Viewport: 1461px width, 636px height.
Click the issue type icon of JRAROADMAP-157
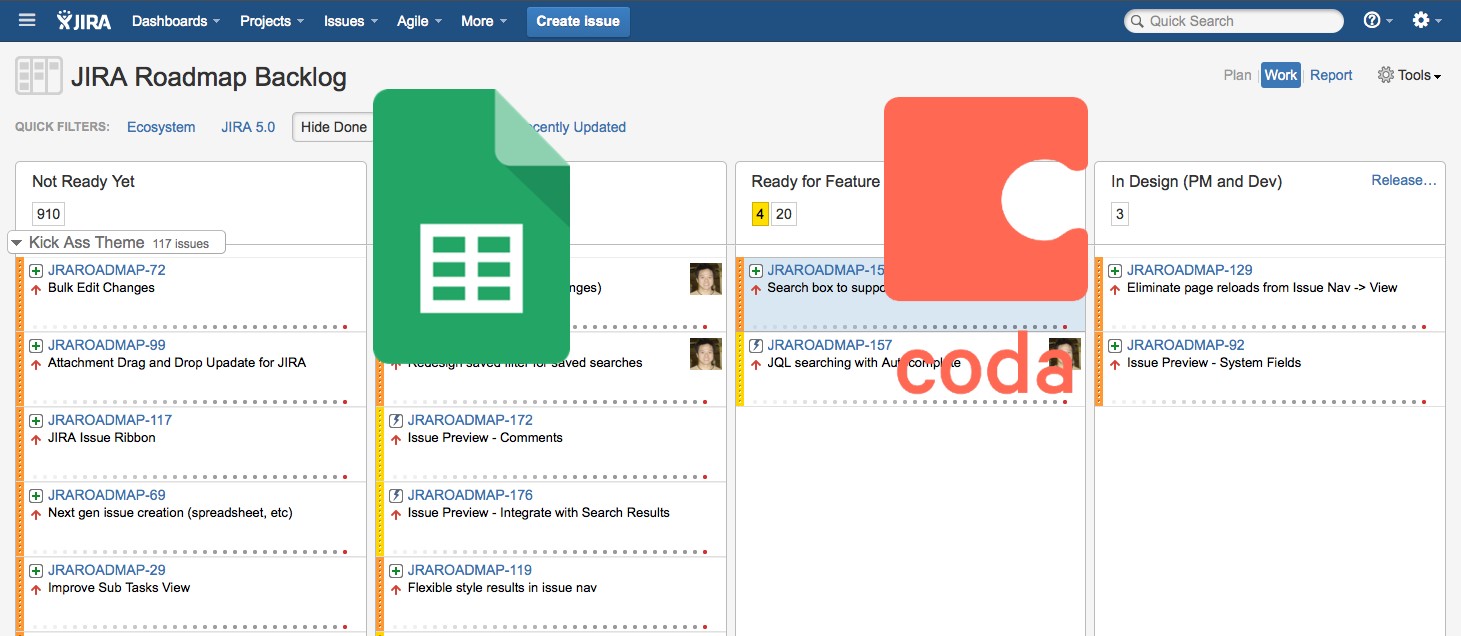coord(756,345)
